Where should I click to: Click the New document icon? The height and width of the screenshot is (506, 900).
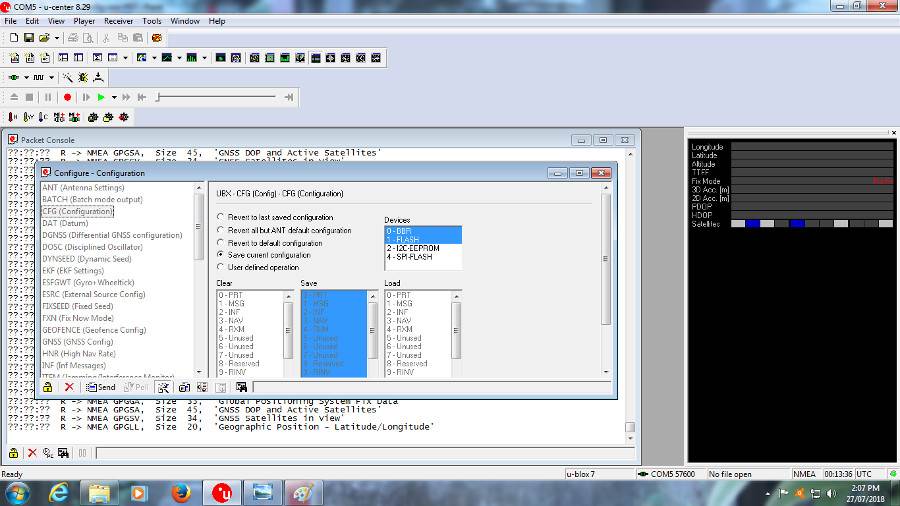(14, 38)
